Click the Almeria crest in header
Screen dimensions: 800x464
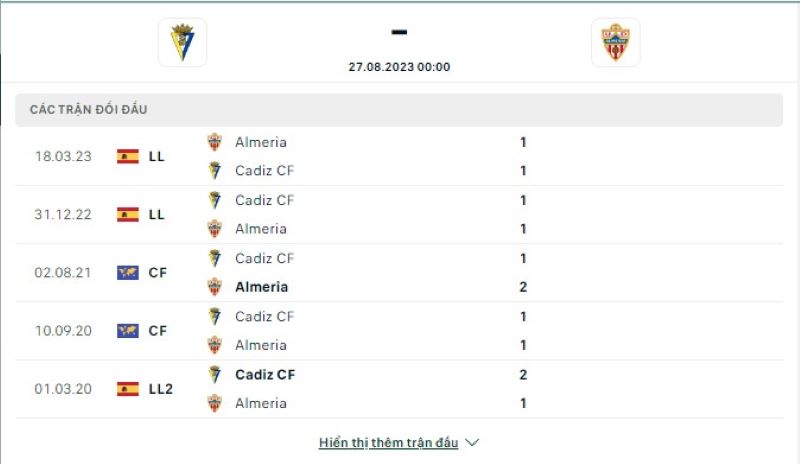(x=615, y=43)
